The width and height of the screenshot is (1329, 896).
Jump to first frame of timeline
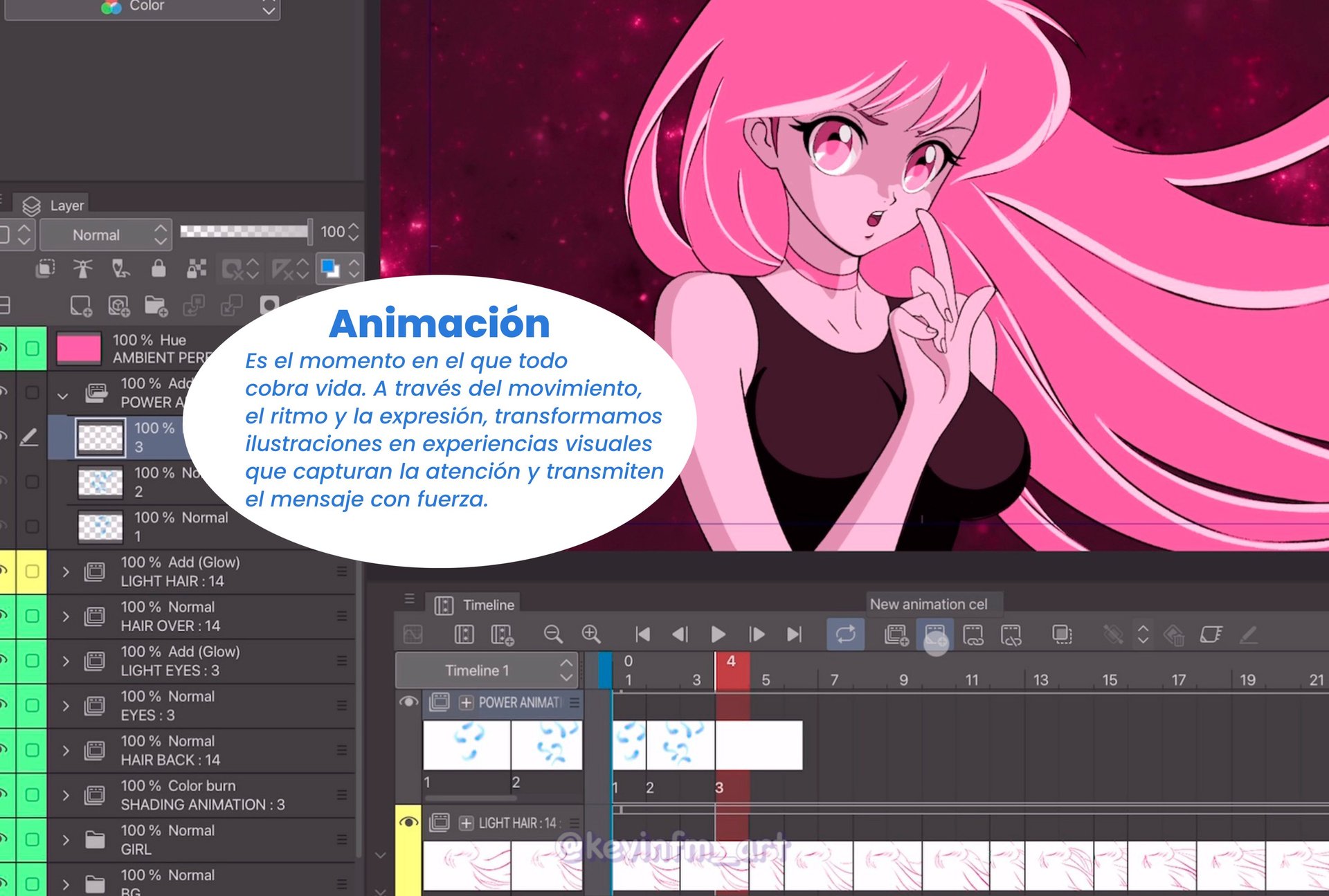point(642,634)
